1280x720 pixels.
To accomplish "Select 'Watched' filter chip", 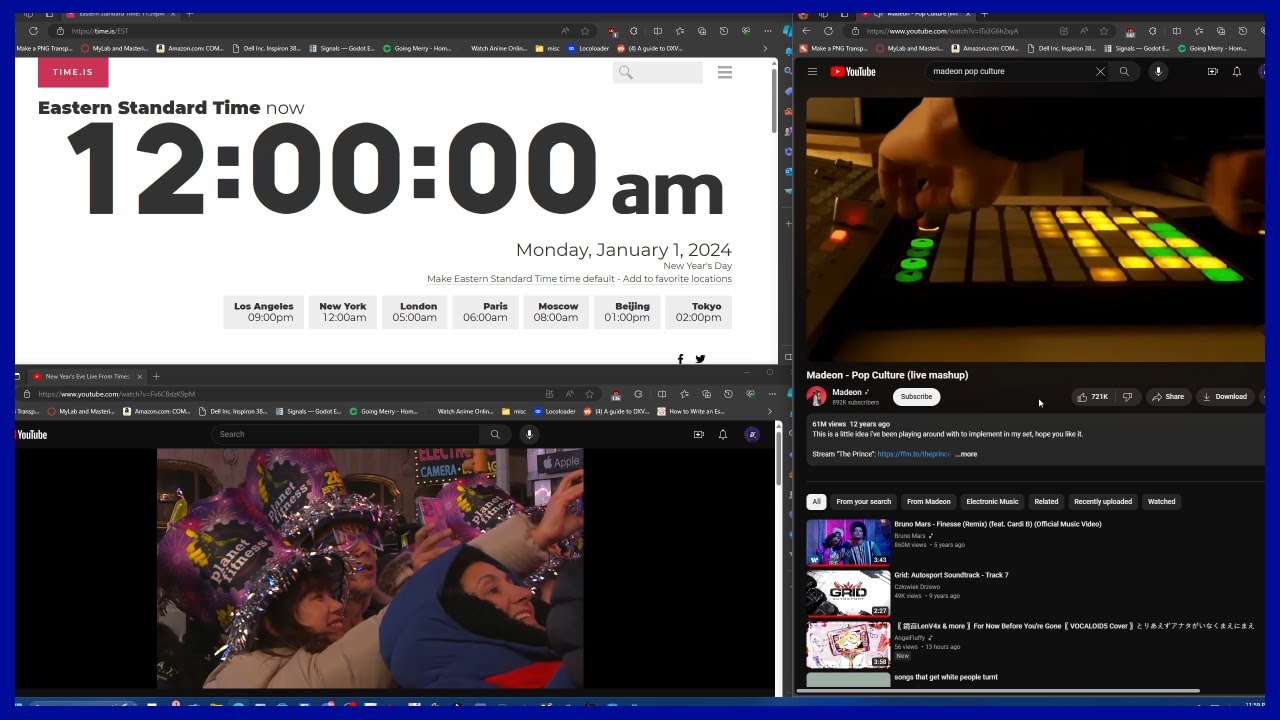I will [x=1161, y=502].
